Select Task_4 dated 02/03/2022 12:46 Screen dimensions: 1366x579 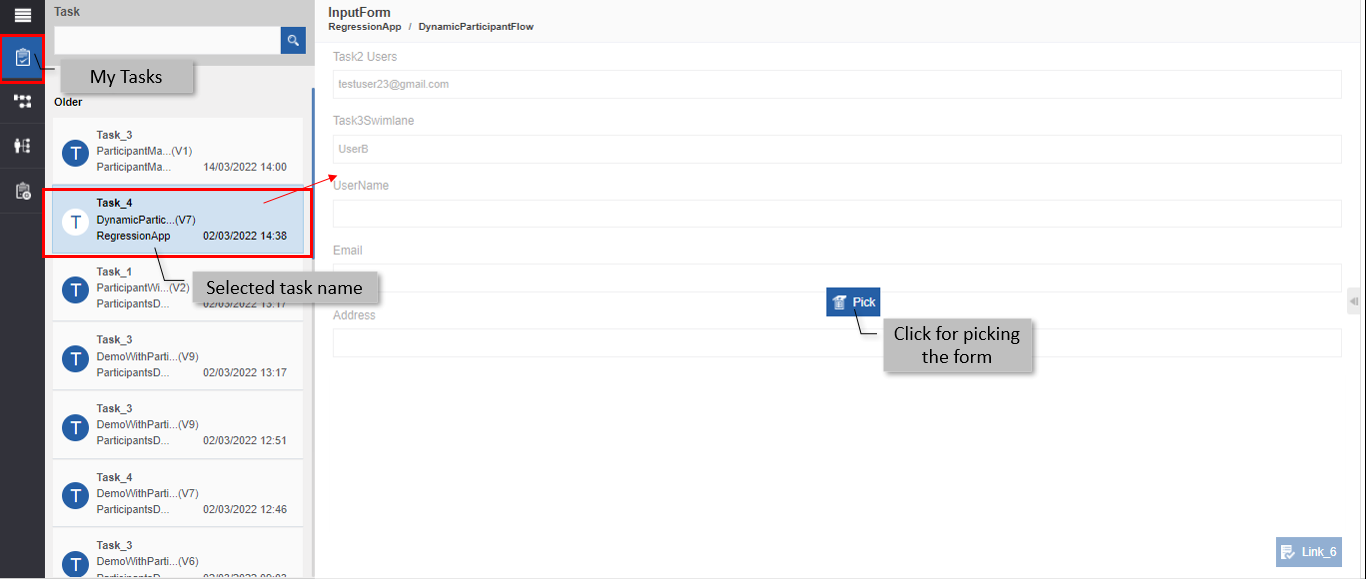178,493
